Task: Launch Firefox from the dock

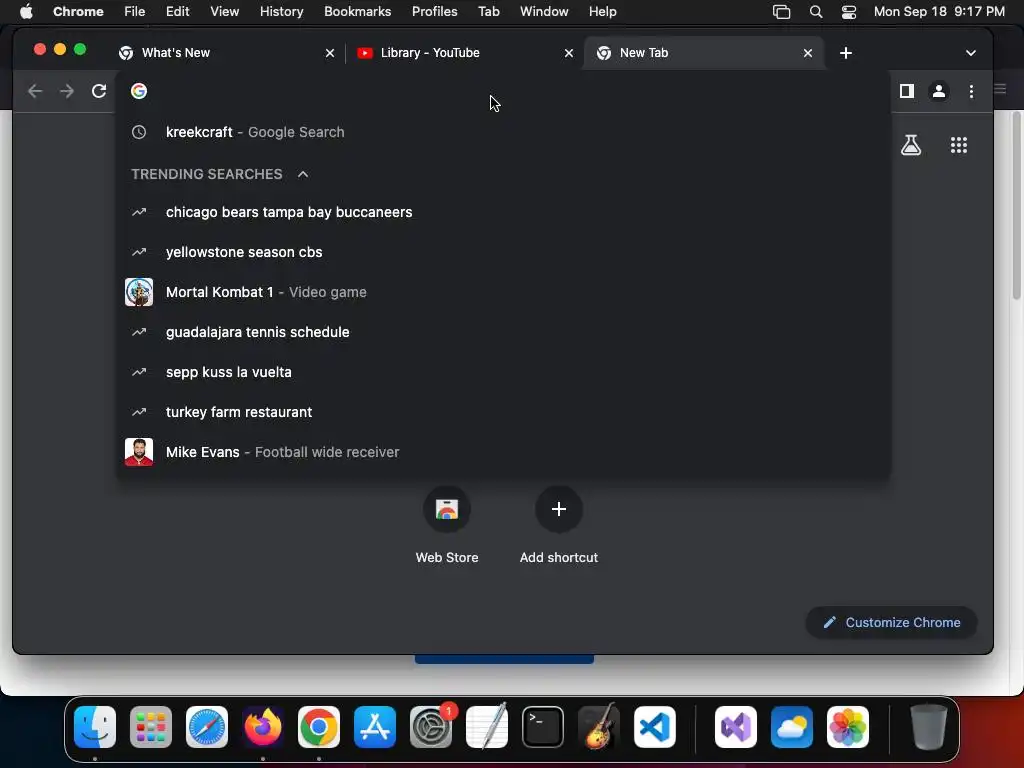Action: point(263,727)
